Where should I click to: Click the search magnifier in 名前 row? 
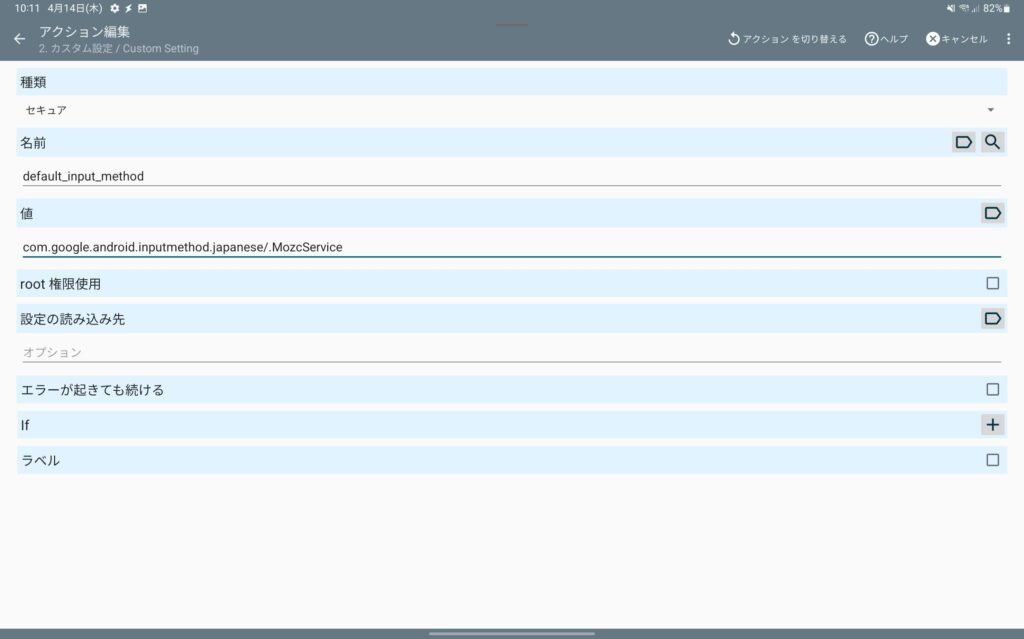click(992, 142)
